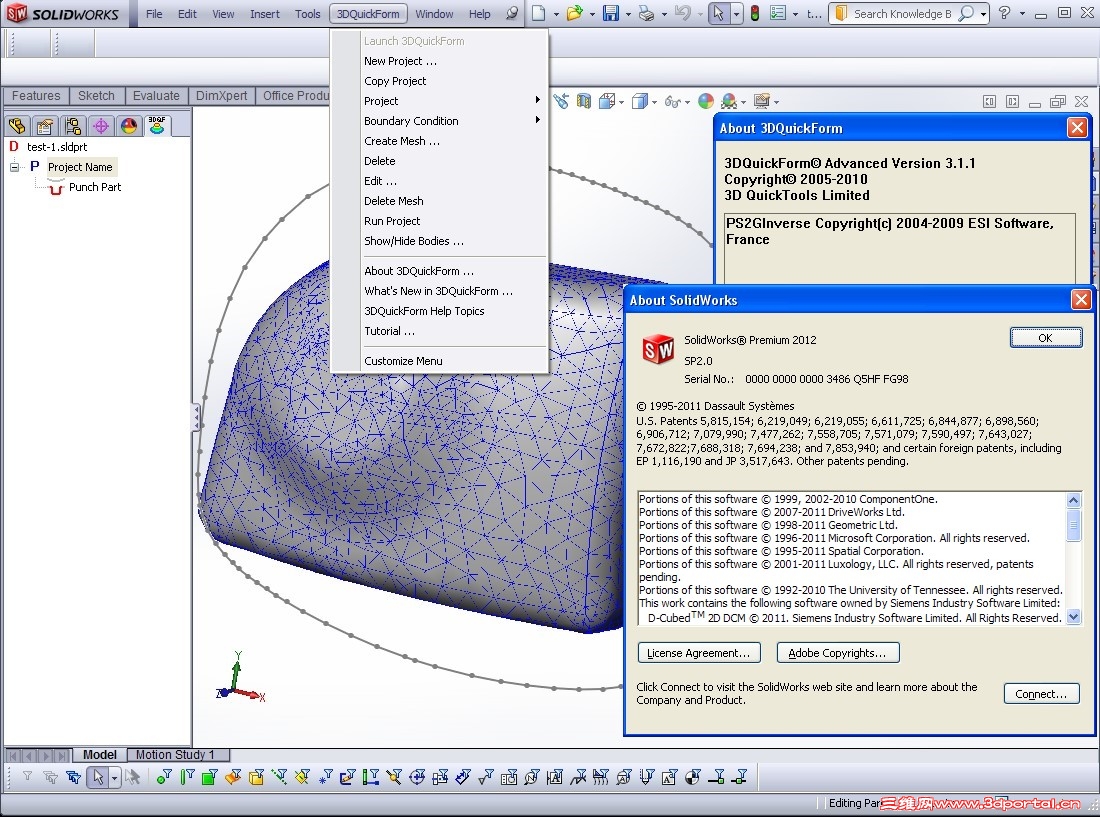
Task: Select the 3DQF panel tab icon
Action: click(157, 126)
